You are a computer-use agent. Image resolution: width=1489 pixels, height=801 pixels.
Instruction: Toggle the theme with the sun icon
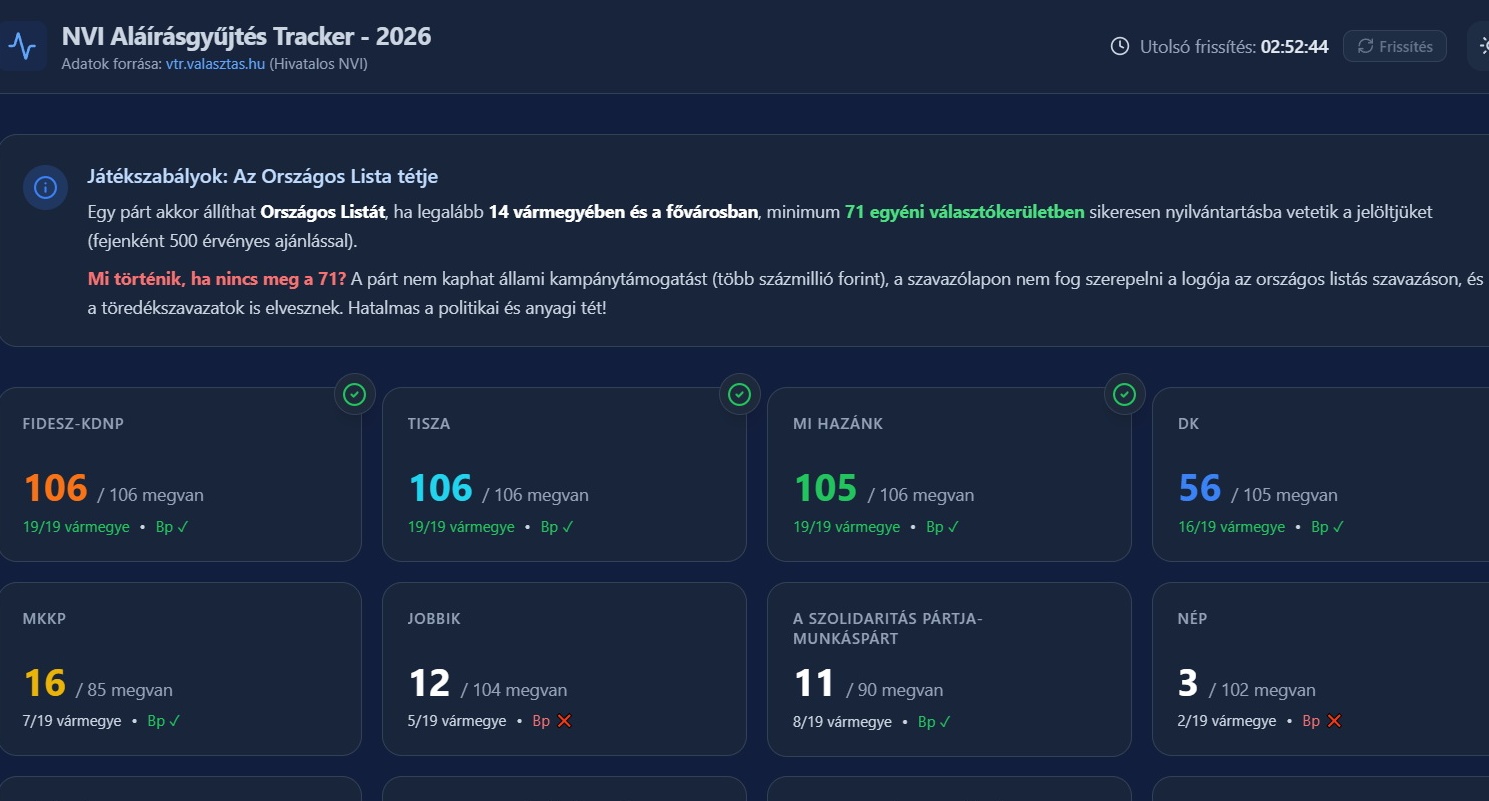click(x=1481, y=46)
